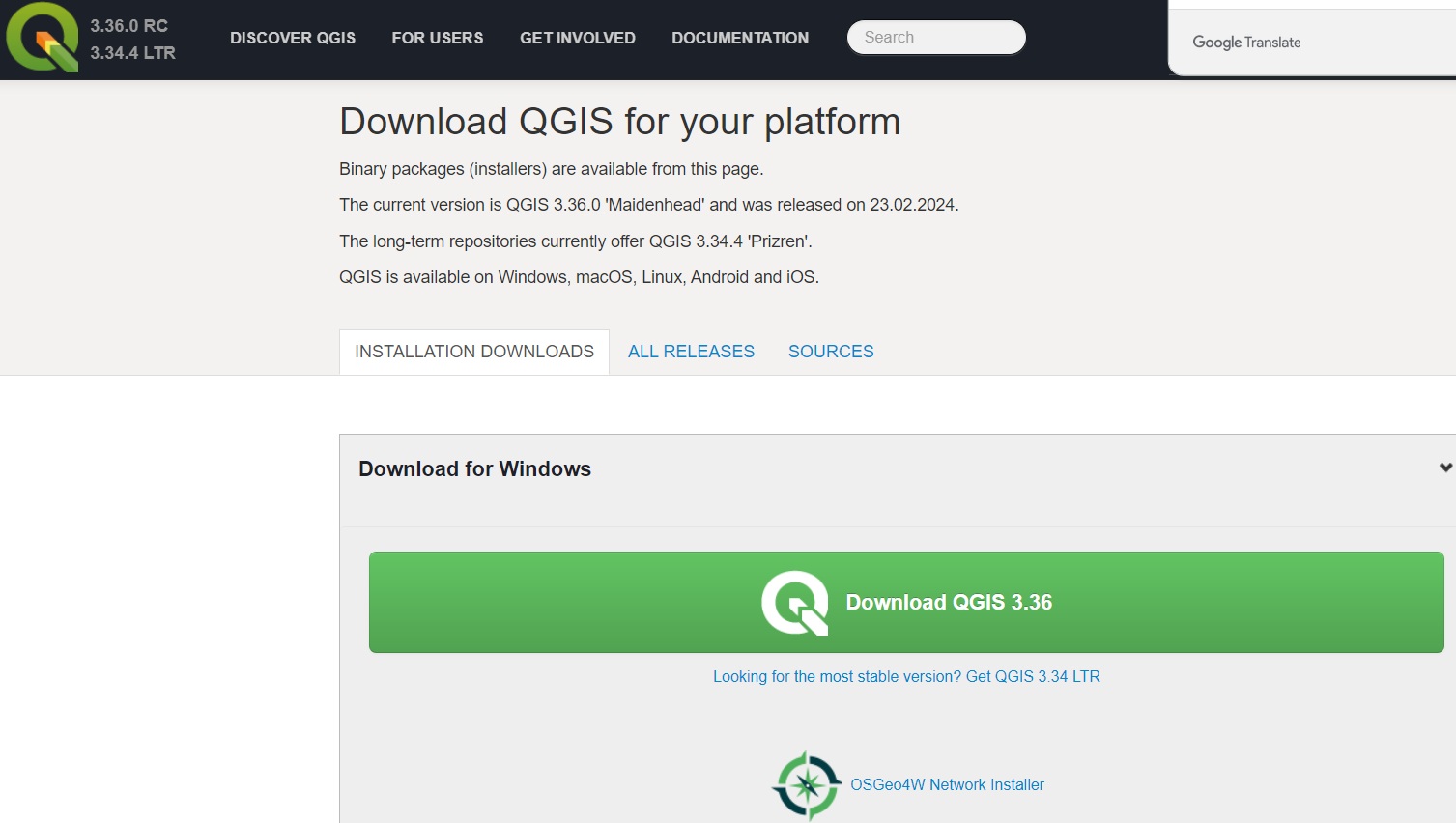Open the Documentation menu

point(740,38)
